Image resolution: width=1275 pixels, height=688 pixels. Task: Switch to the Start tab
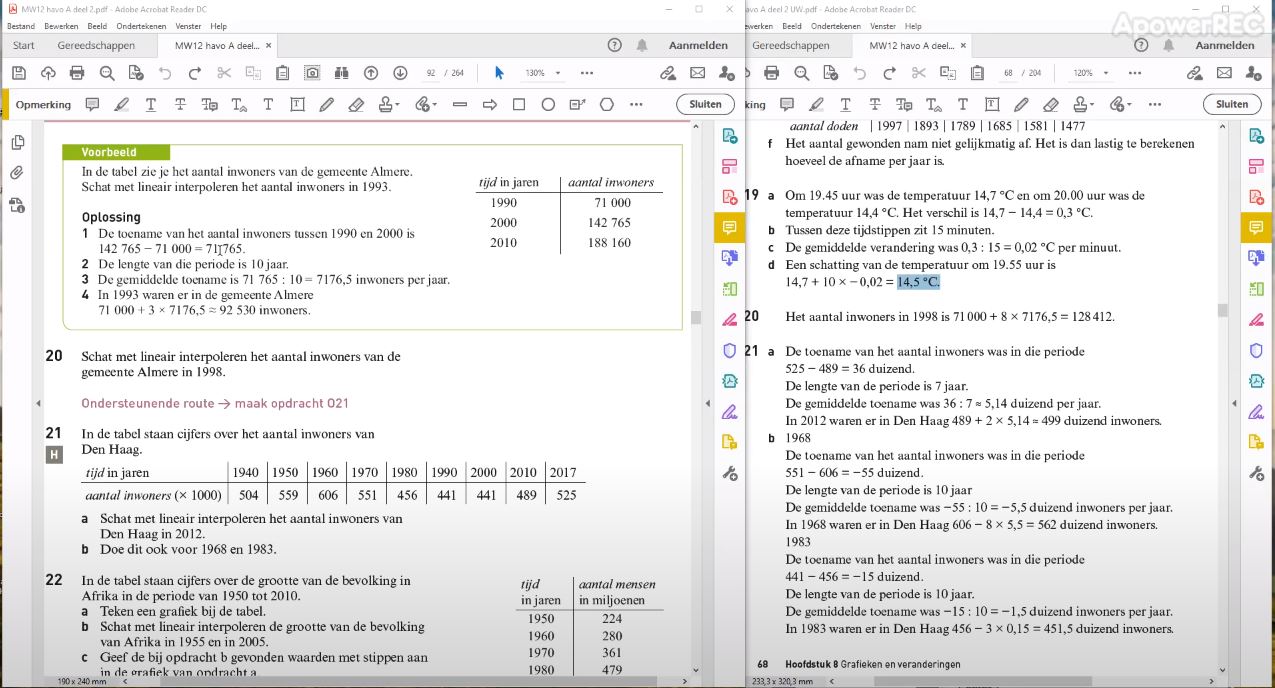coord(24,45)
